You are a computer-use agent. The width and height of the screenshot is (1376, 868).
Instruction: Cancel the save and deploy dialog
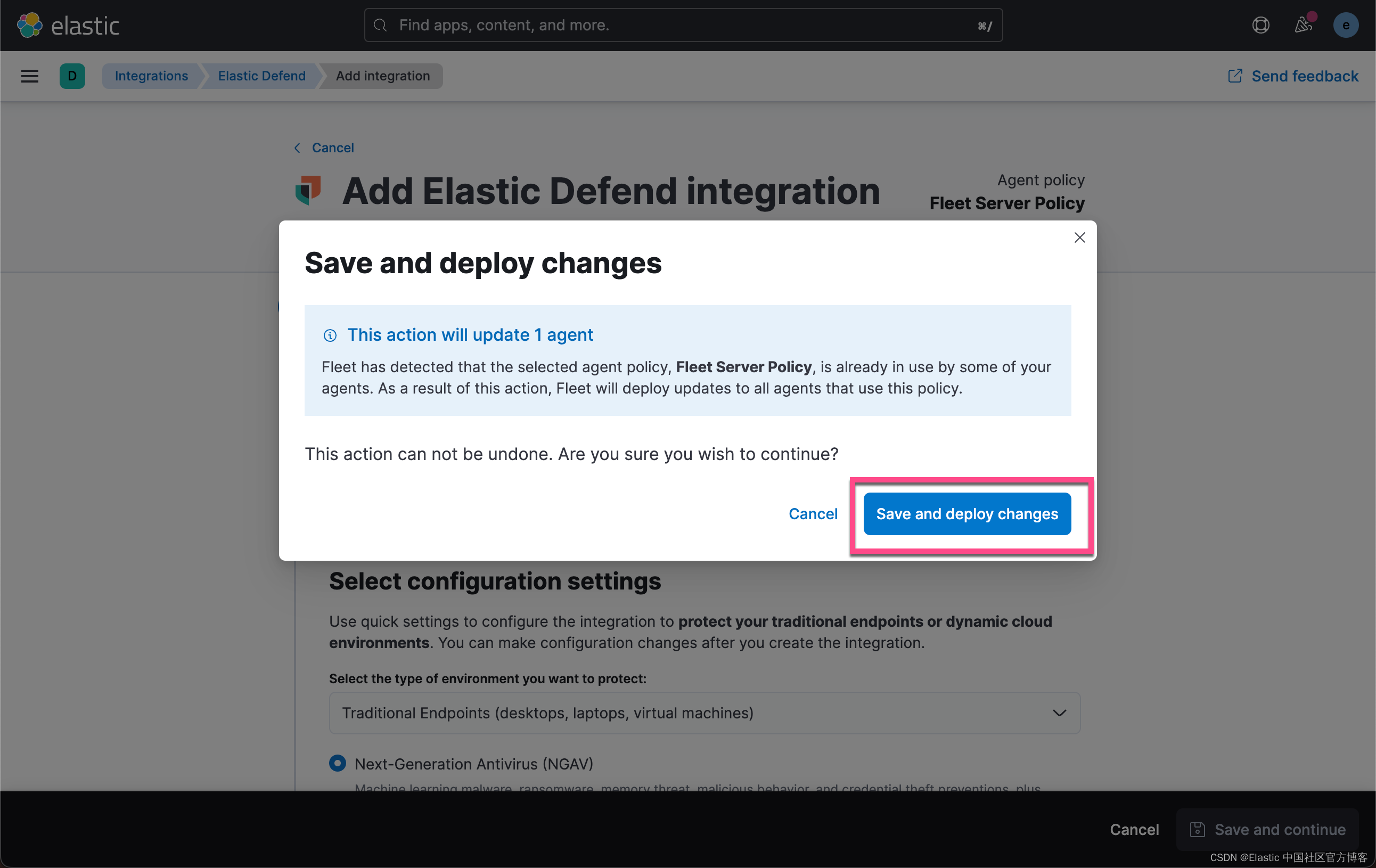tap(813, 514)
